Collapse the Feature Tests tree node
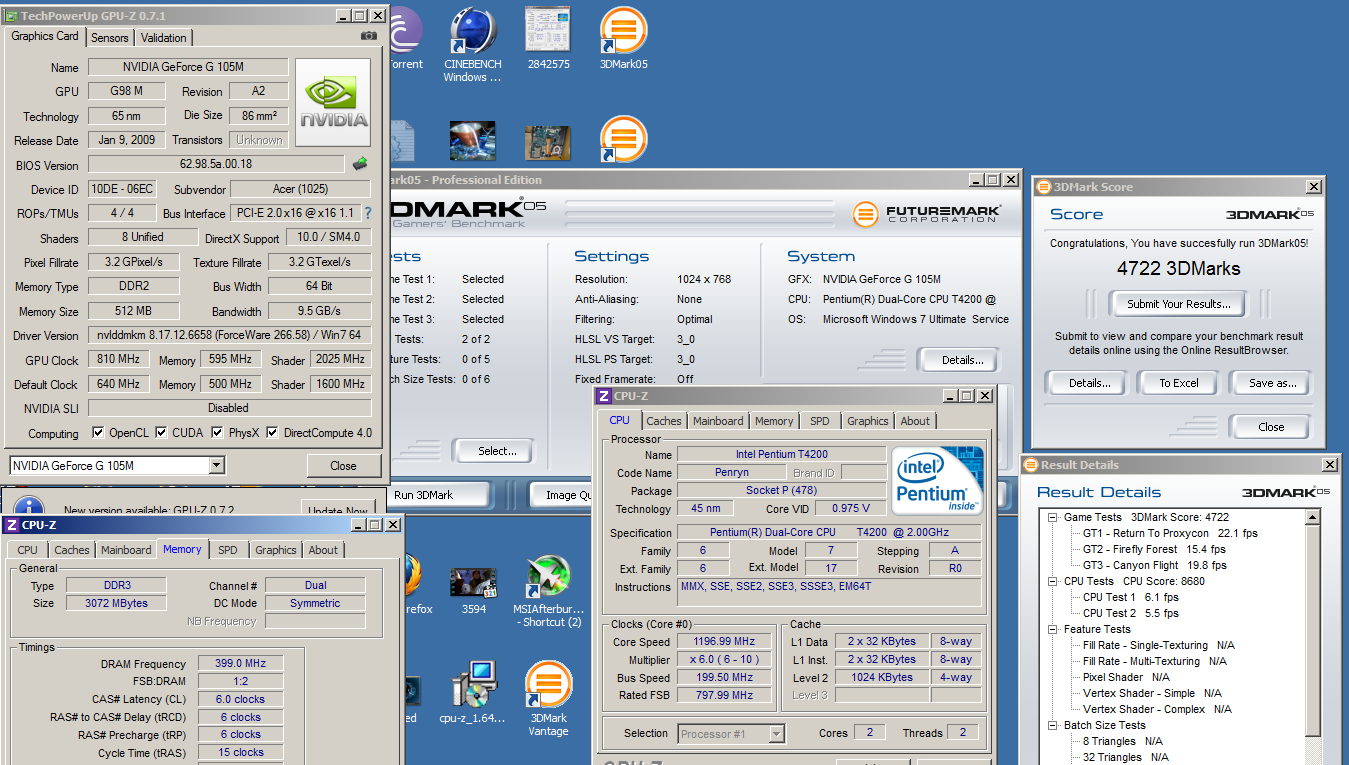This screenshot has height=765, width=1349. click(x=1053, y=629)
